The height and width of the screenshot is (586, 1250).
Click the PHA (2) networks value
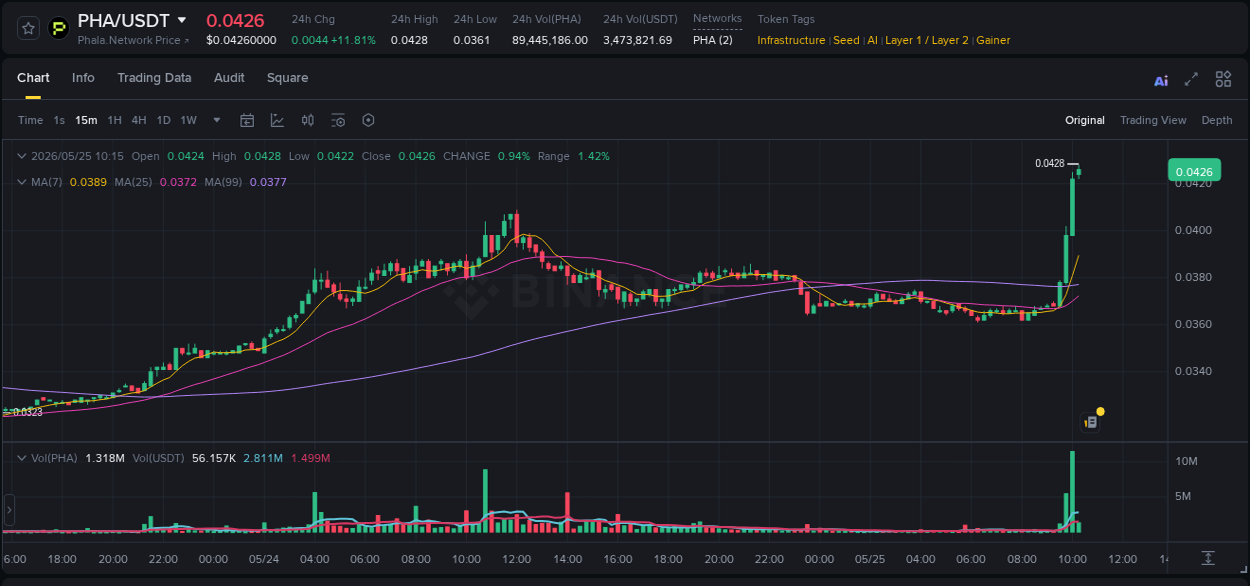(x=713, y=40)
